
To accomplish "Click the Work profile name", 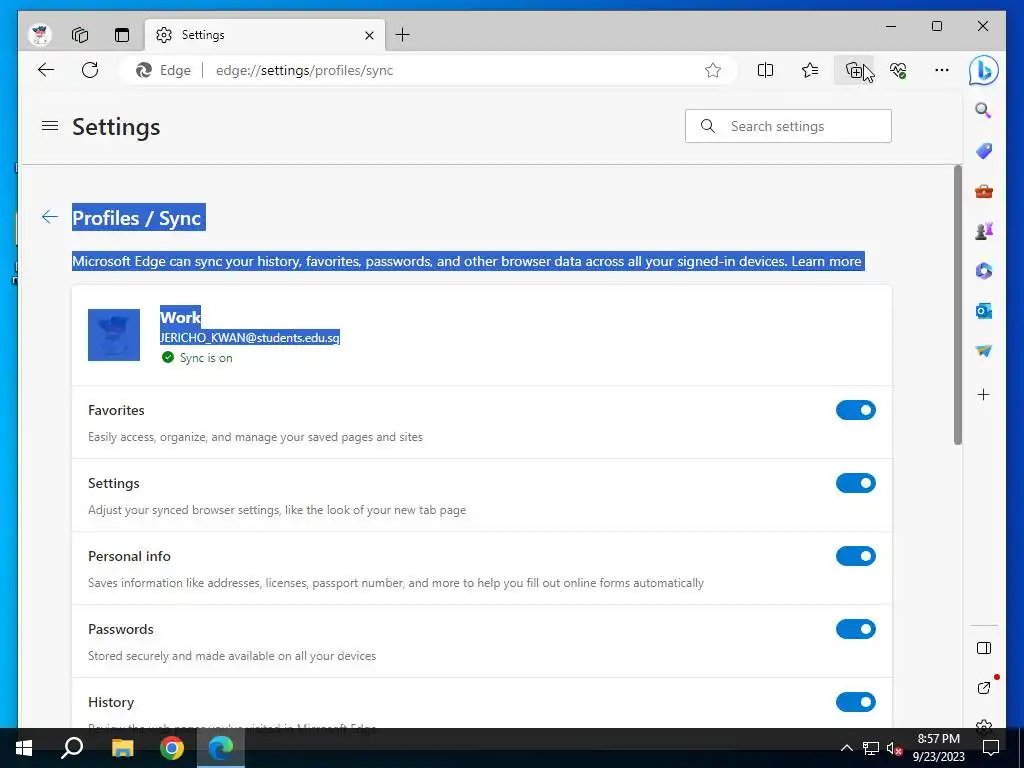I will pyautogui.click(x=180, y=317).
